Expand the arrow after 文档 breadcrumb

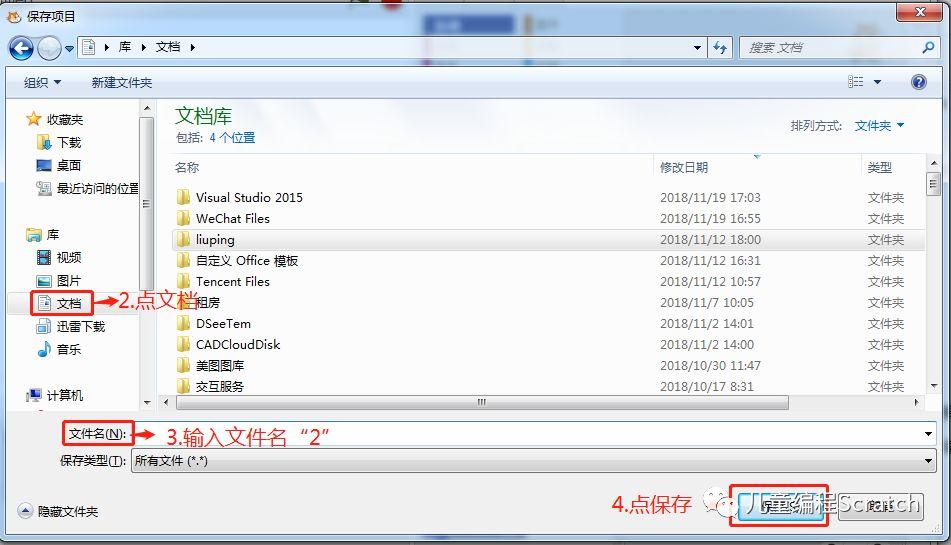(x=192, y=47)
